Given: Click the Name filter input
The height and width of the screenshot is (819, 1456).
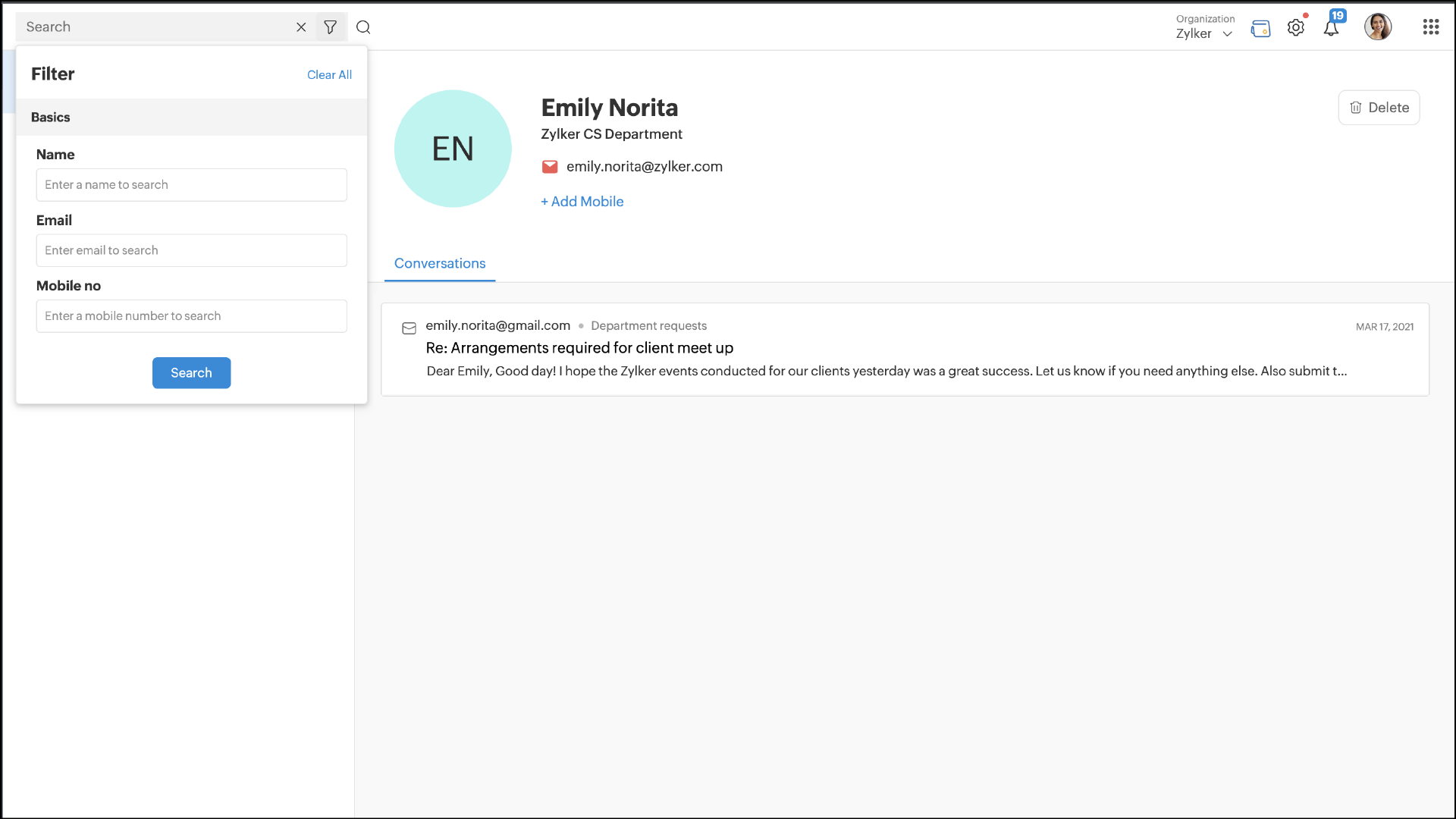Looking at the screenshot, I should (191, 185).
